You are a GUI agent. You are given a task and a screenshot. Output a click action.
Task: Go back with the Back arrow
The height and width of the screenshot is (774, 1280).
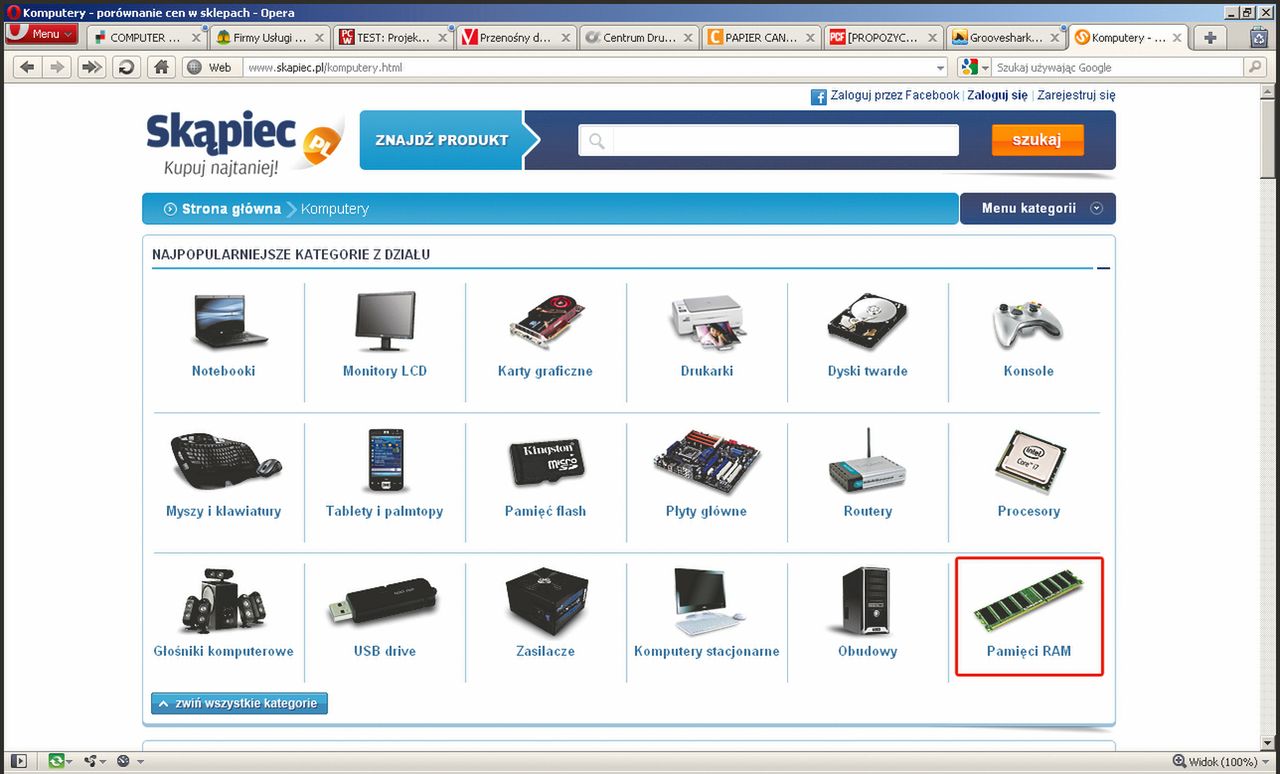tap(26, 68)
